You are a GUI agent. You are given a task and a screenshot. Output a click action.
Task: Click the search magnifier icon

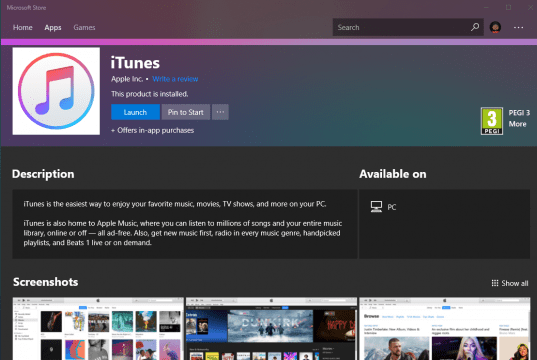(475, 27)
